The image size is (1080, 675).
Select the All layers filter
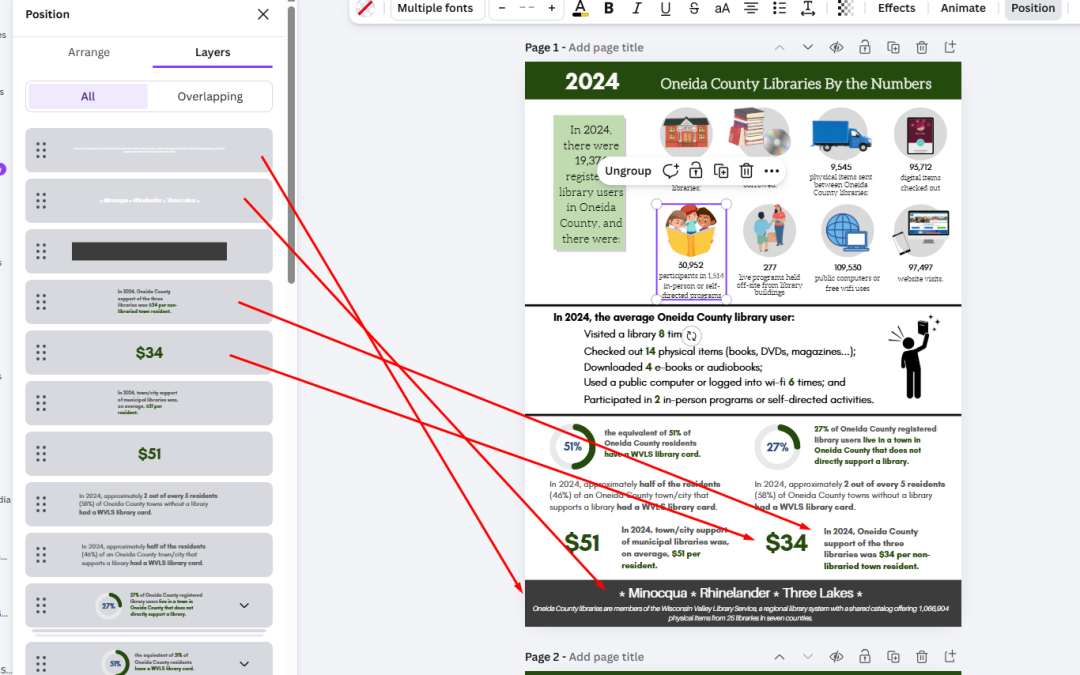tap(86, 96)
